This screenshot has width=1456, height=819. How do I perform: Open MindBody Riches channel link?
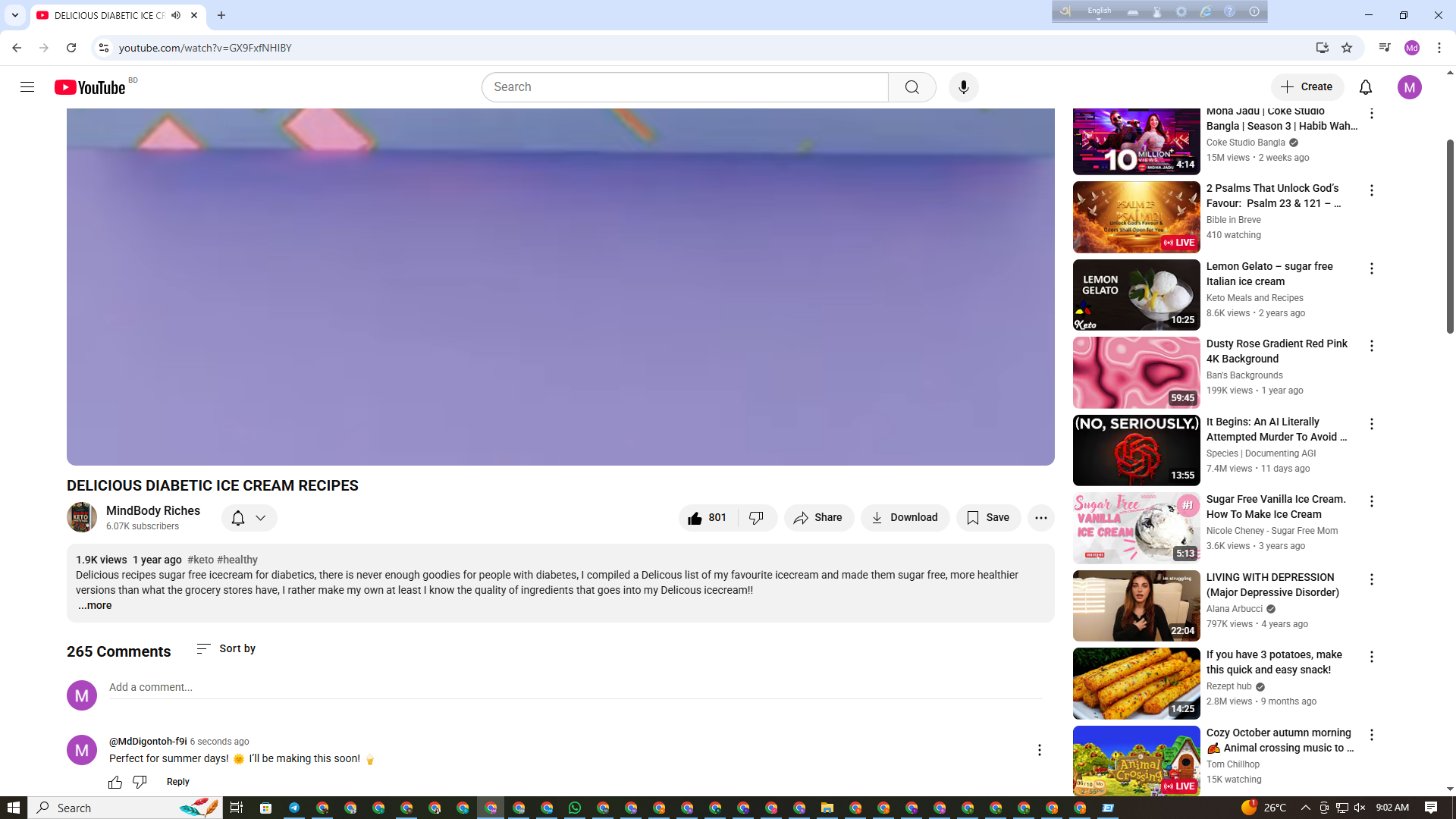pos(153,511)
